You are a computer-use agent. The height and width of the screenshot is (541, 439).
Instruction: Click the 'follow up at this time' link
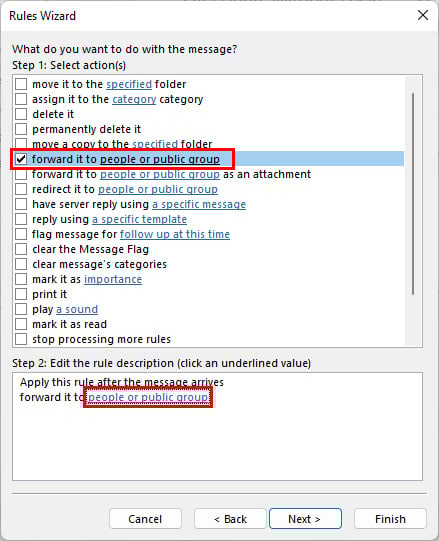175,234
